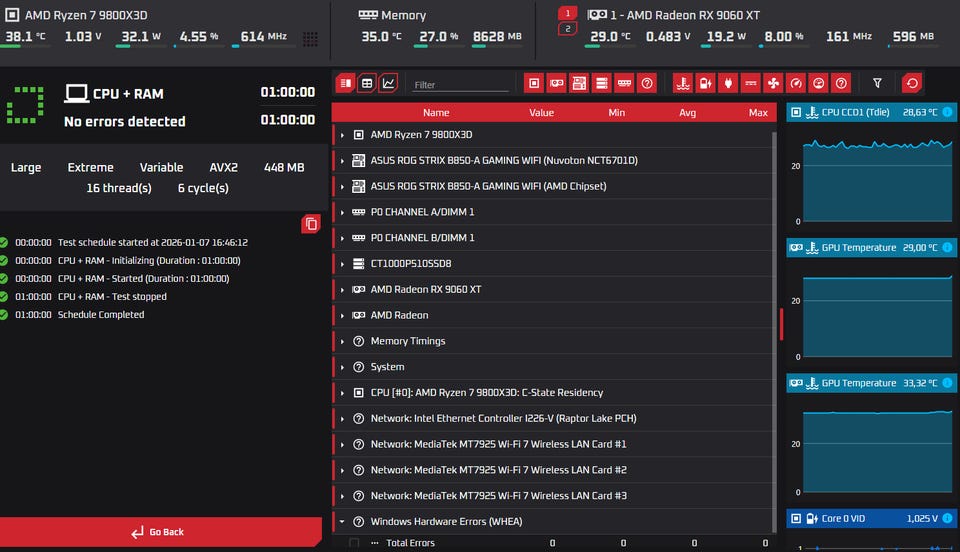Toggle the motherboard sensors filter icon
This screenshot has width=960, height=552.
tap(579, 83)
